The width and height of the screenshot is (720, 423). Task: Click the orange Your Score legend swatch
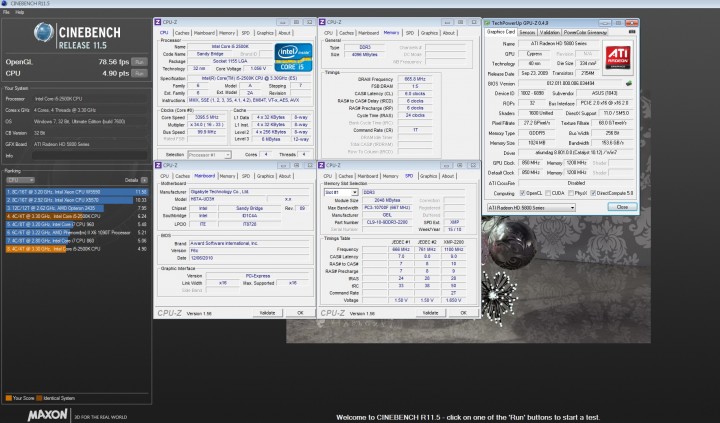coord(8,398)
